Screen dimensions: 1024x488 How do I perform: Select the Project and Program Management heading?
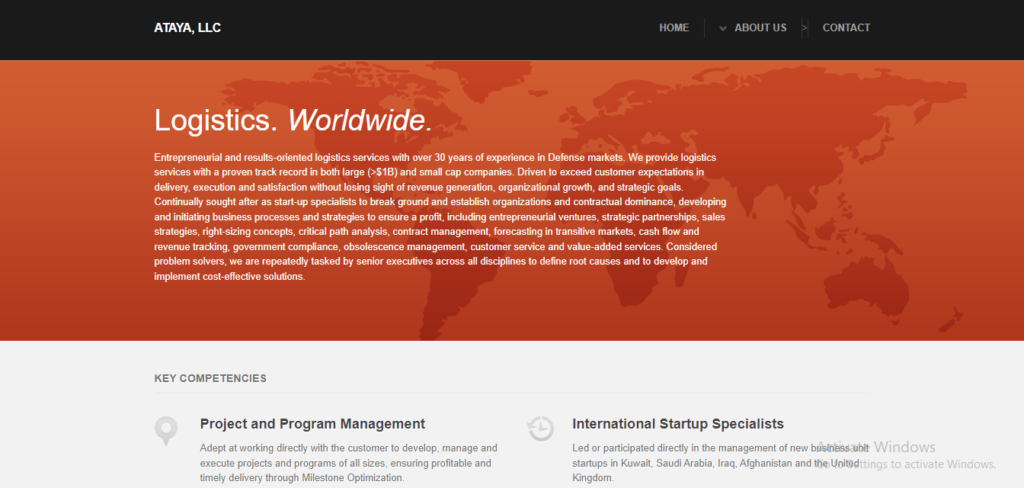point(312,424)
